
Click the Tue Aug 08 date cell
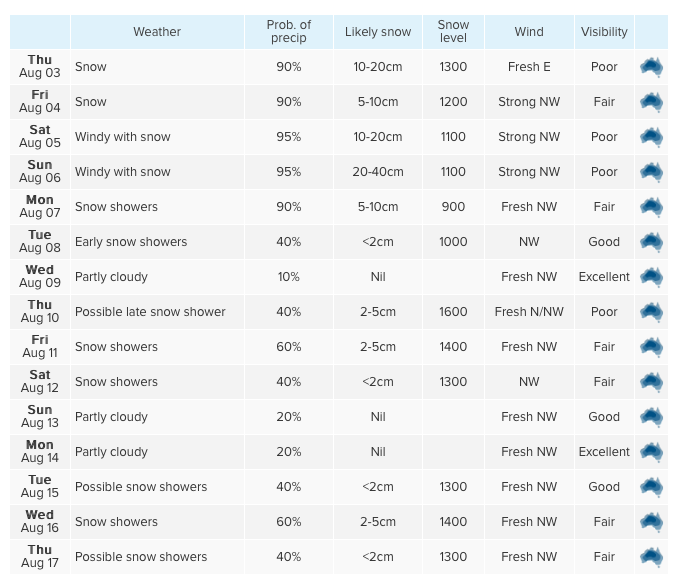point(40,242)
